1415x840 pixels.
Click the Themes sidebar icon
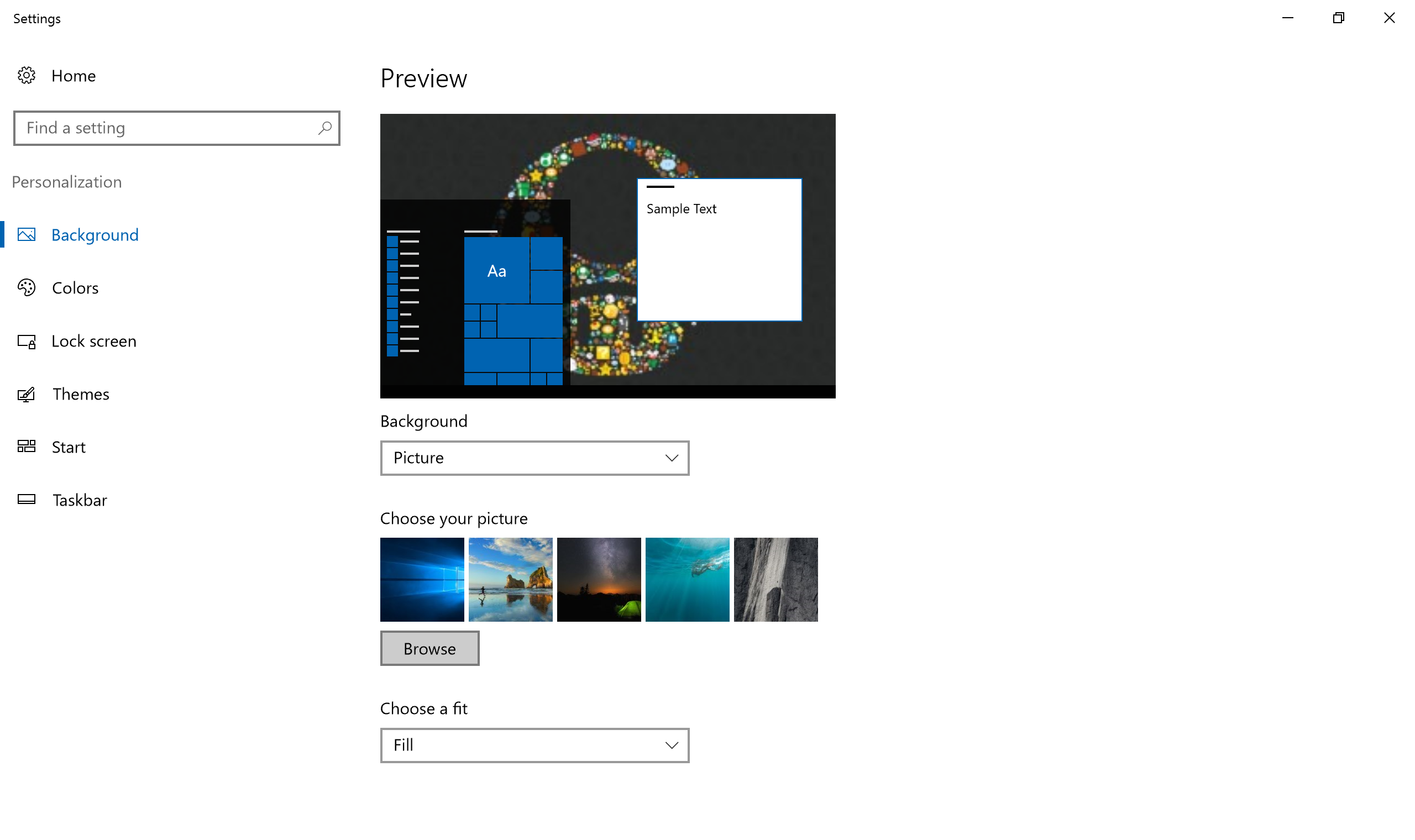27,393
